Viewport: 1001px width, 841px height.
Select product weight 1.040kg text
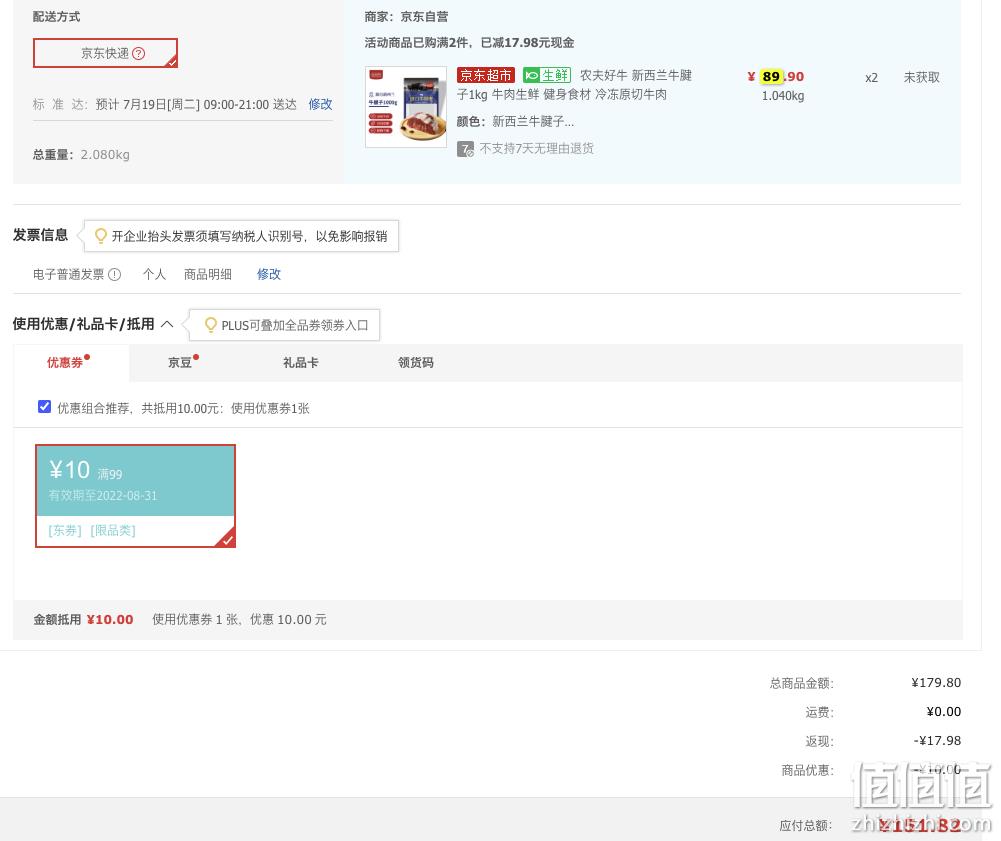tap(783, 96)
